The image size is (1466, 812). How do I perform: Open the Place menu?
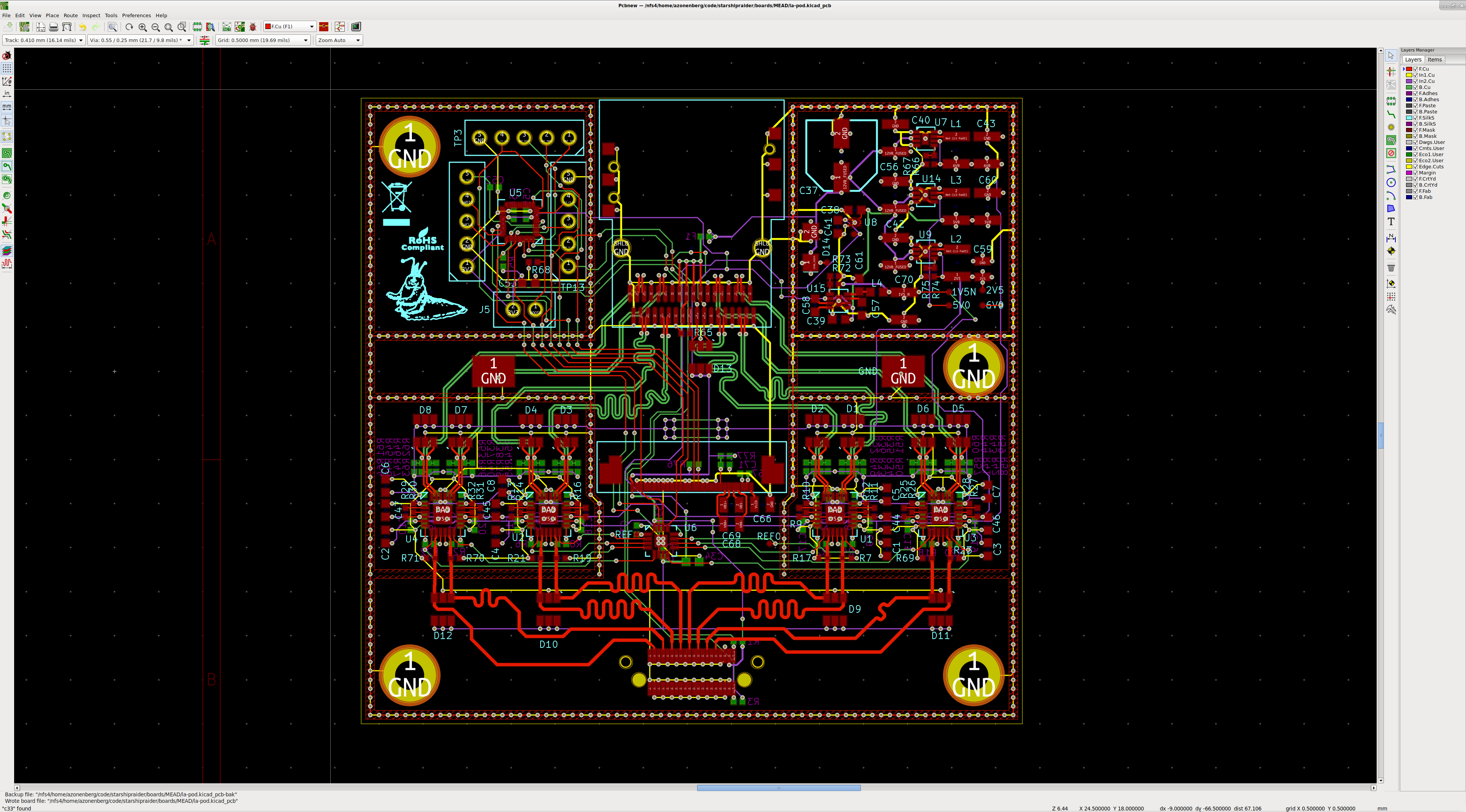[52, 15]
